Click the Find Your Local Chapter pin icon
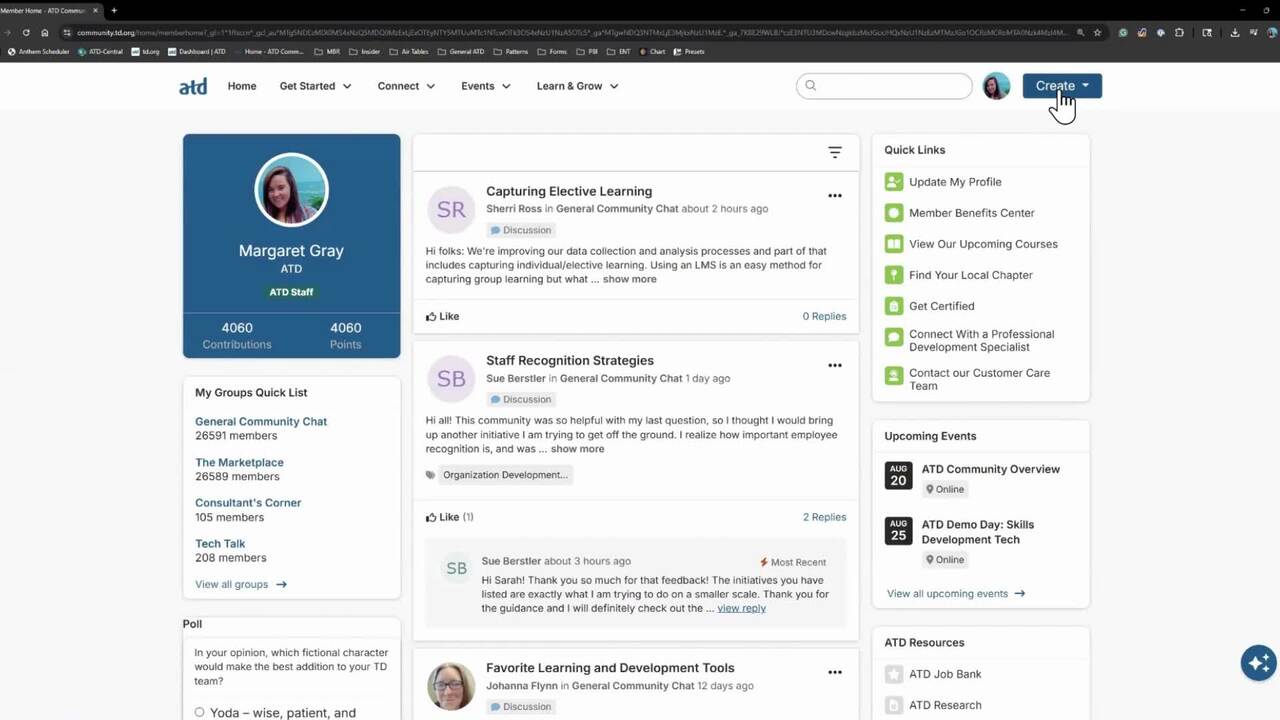This screenshot has width=1280, height=720. 894,275
